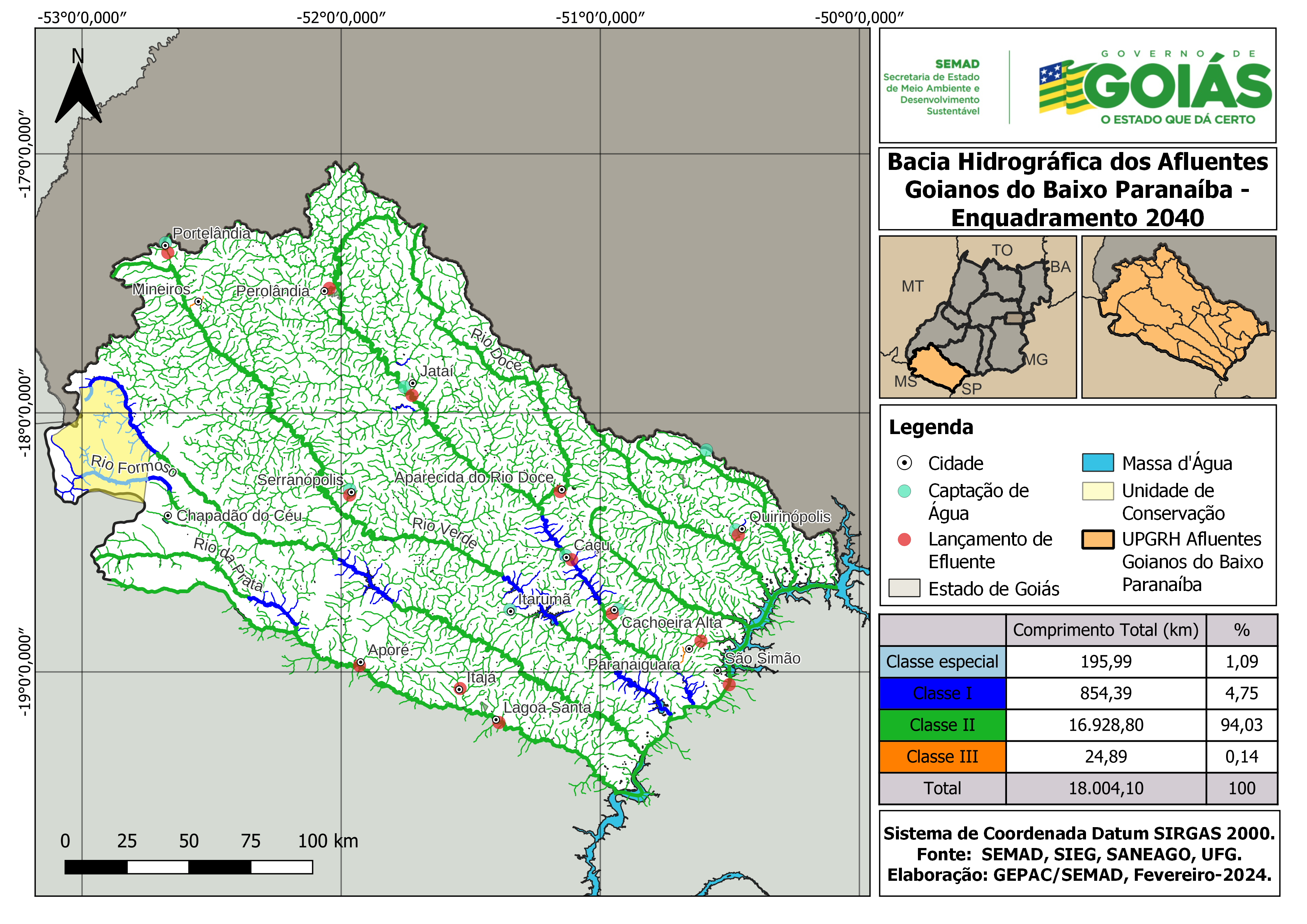Click the Estado de Goiás grey legend swatch

click(904, 588)
